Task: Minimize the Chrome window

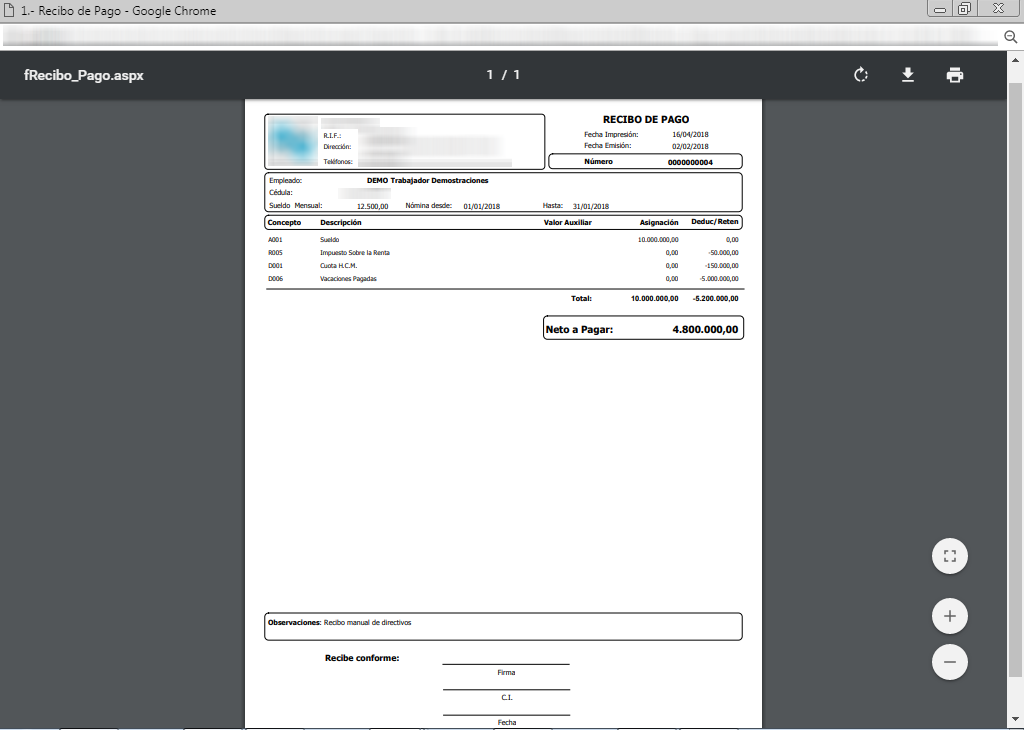Action: [940, 9]
